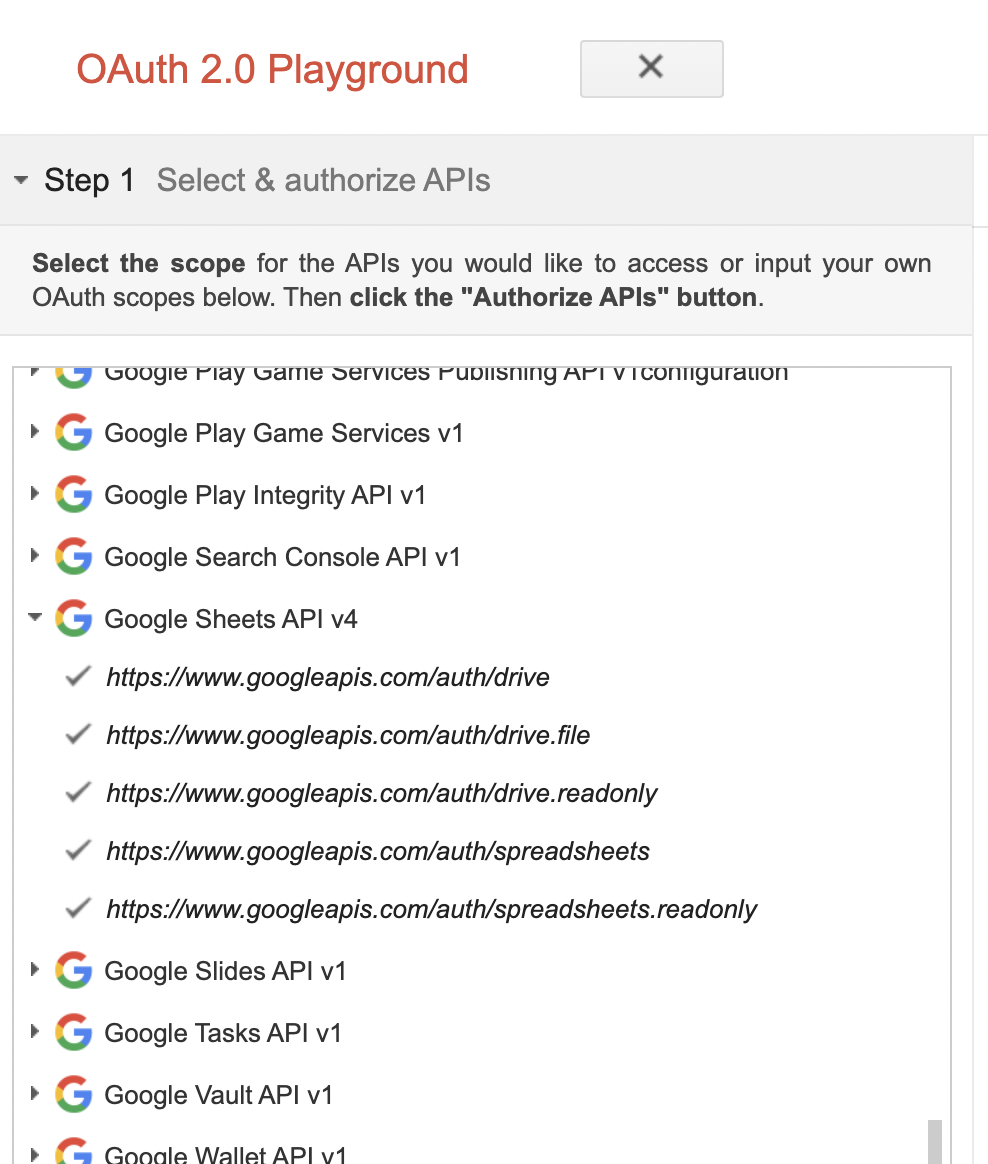Click the Google Tasks API v1 icon
988x1164 pixels.
point(73,1032)
